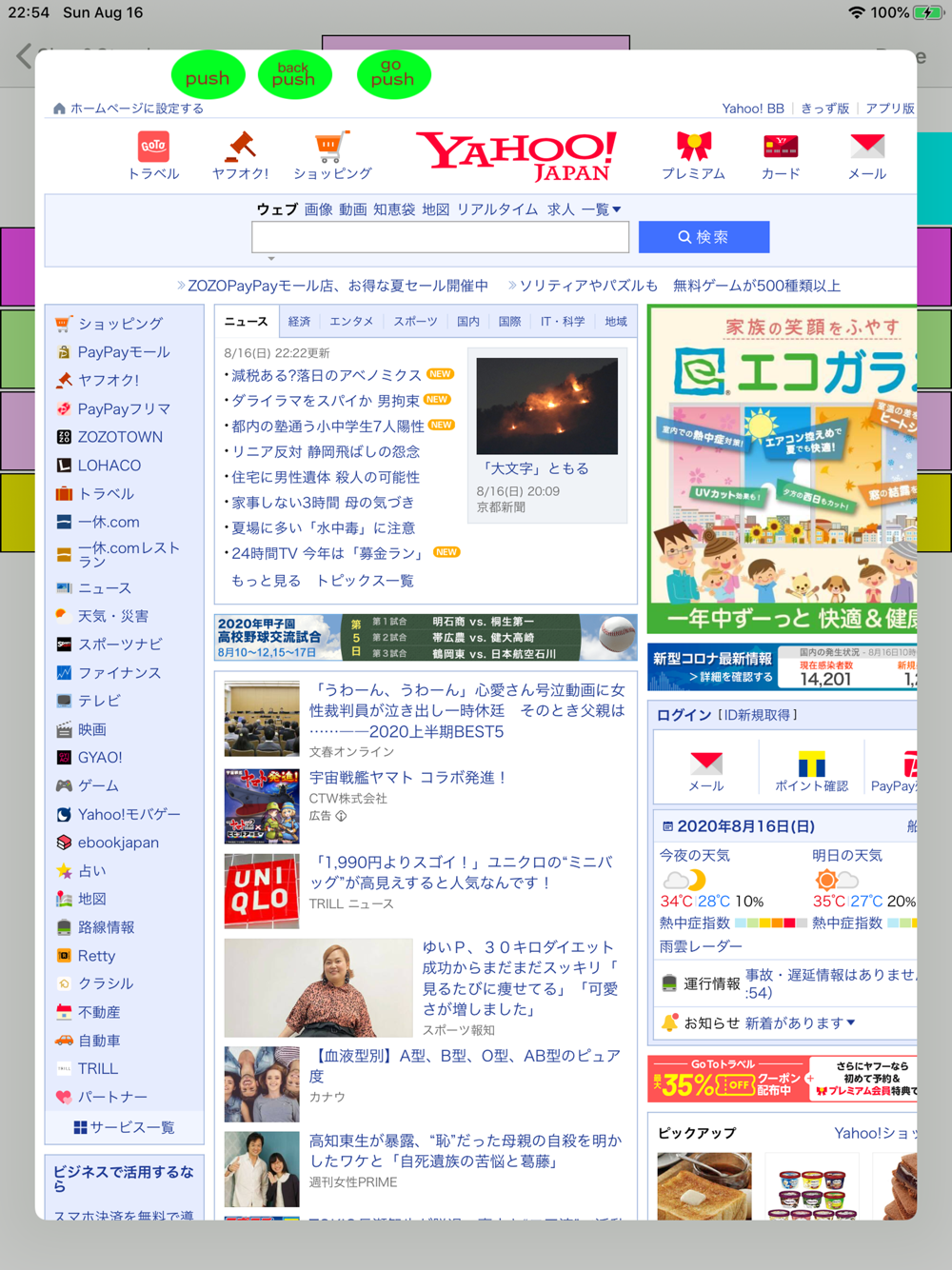Image resolution: width=952 pixels, height=1270 pixels.
Task: Select the 画像 search tab
Action: point(318,209)
